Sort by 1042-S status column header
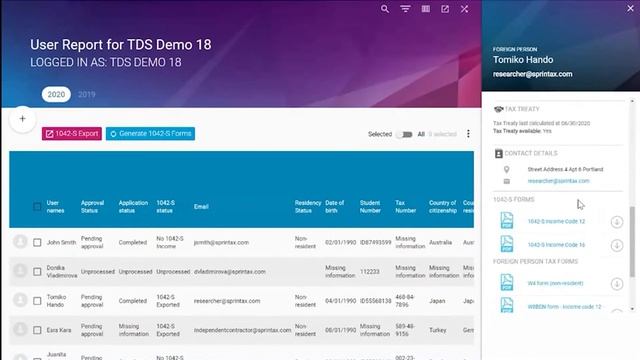This screenshot has width=640, height=360. (x=165, y=207)
